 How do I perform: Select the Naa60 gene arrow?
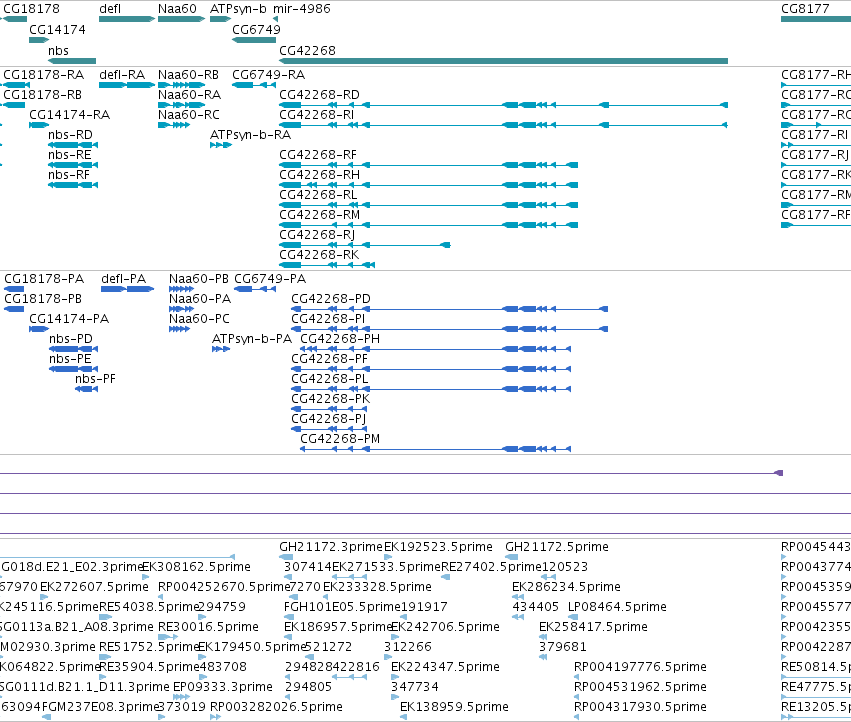click(x=181, y=19)
